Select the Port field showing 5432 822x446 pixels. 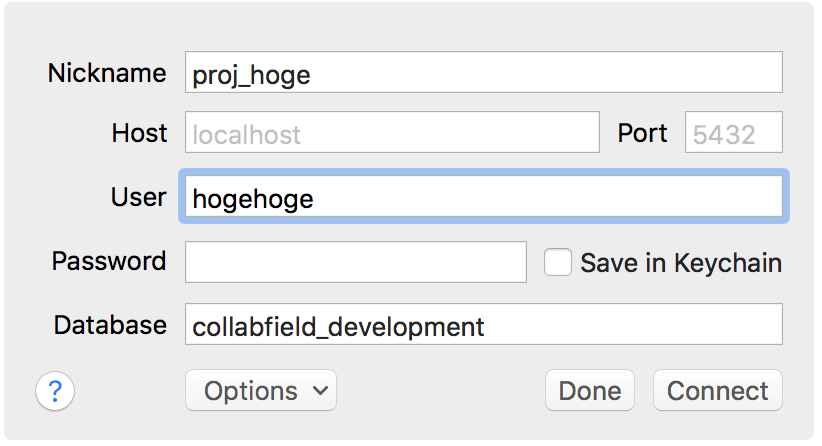[x=733, y=133]
